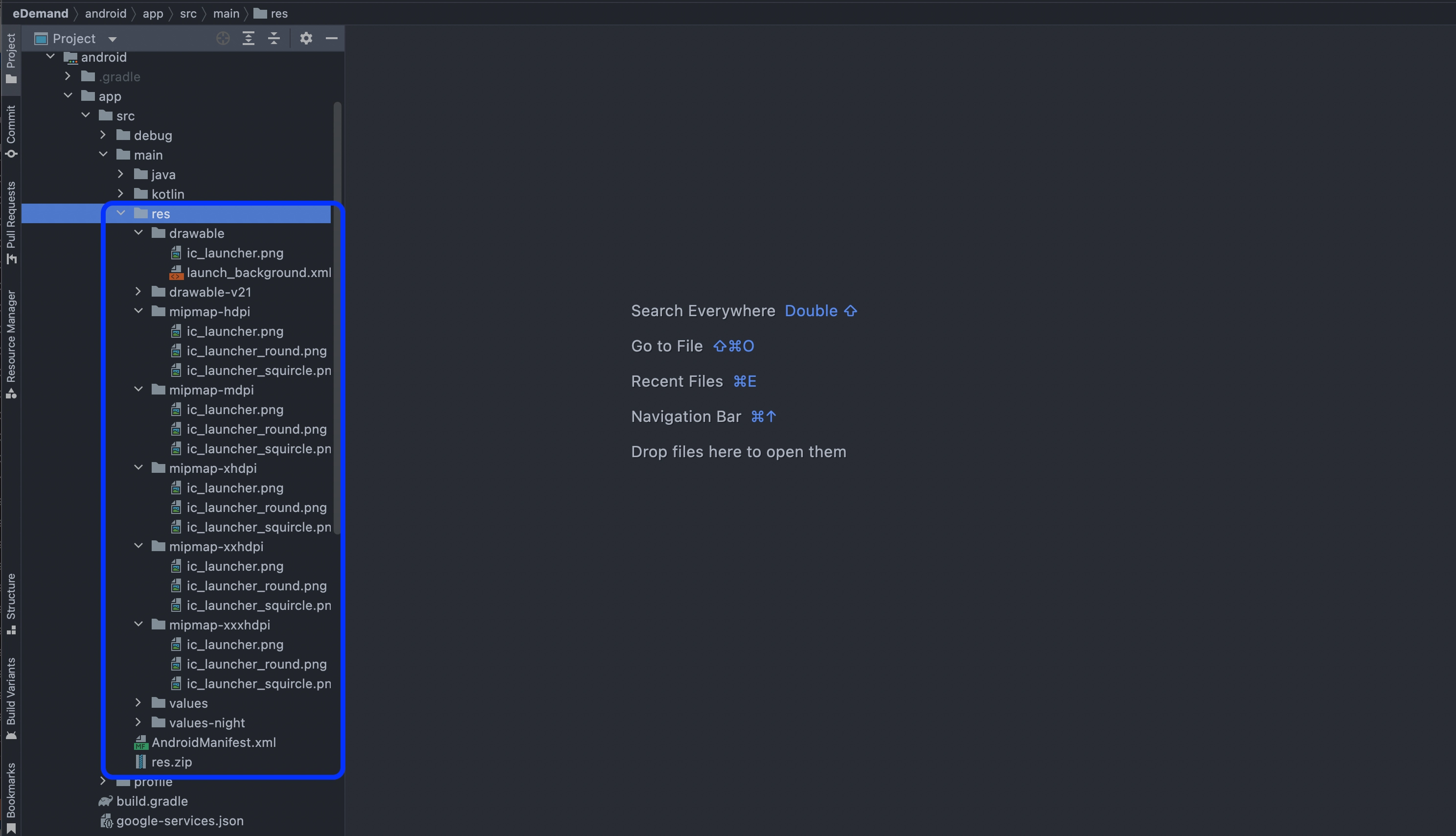This screenshot has width=1456, height=836.
Task: Collapse the res folder
Action: pos(120,213)
